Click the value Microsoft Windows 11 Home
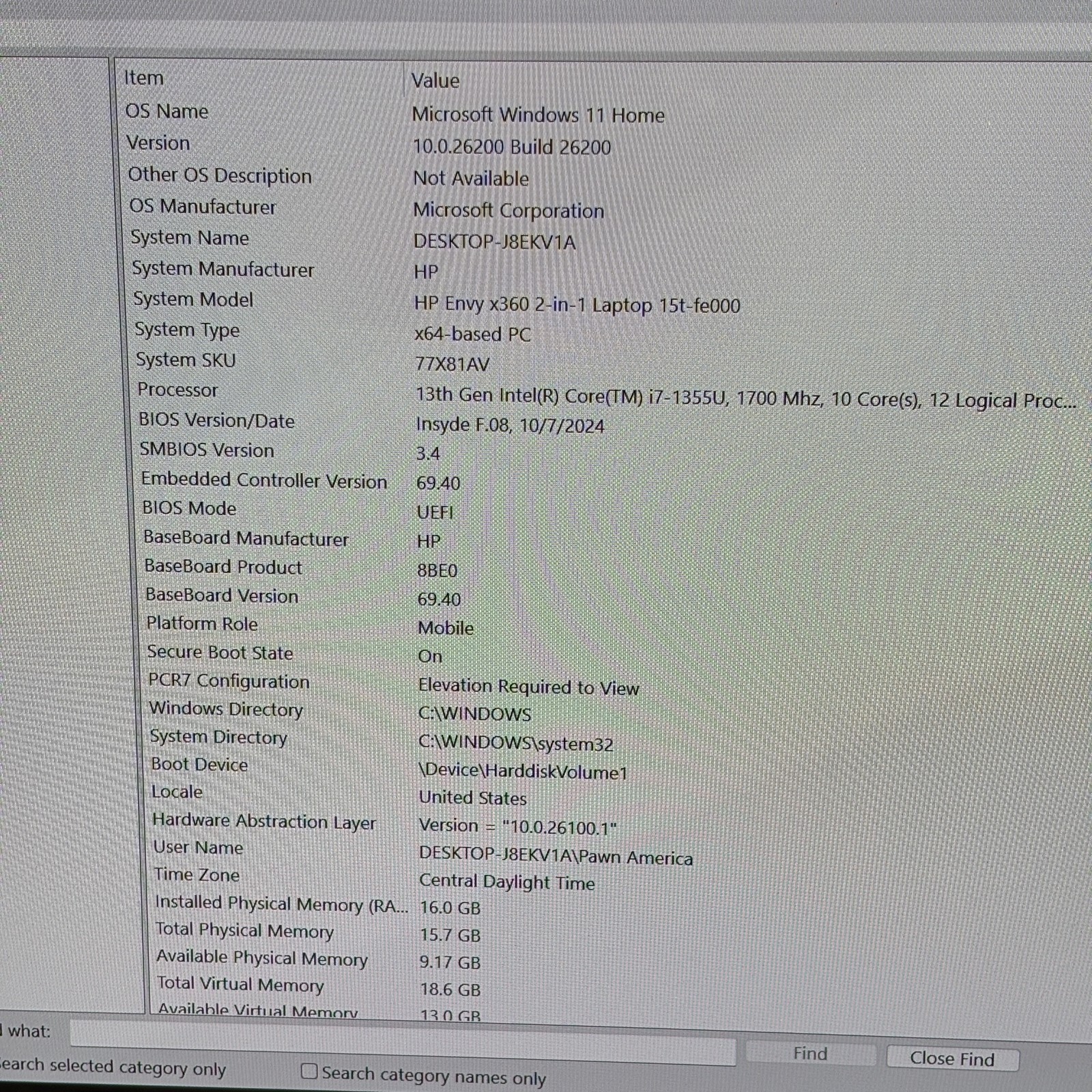 538,115
